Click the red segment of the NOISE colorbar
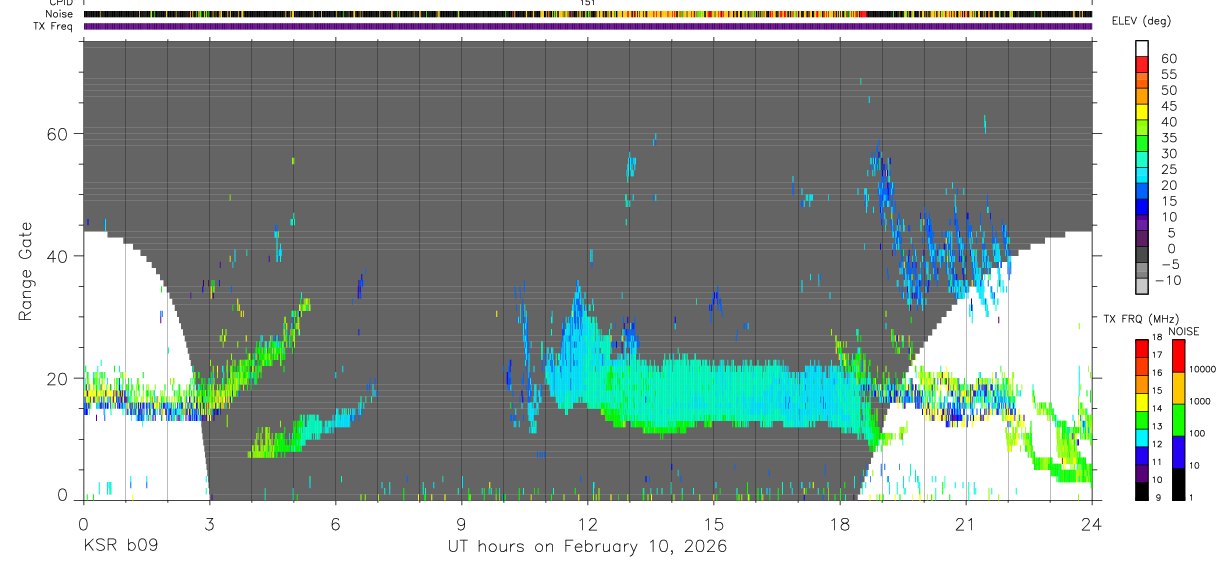The image size is (1228, 567). (1179, 357)
